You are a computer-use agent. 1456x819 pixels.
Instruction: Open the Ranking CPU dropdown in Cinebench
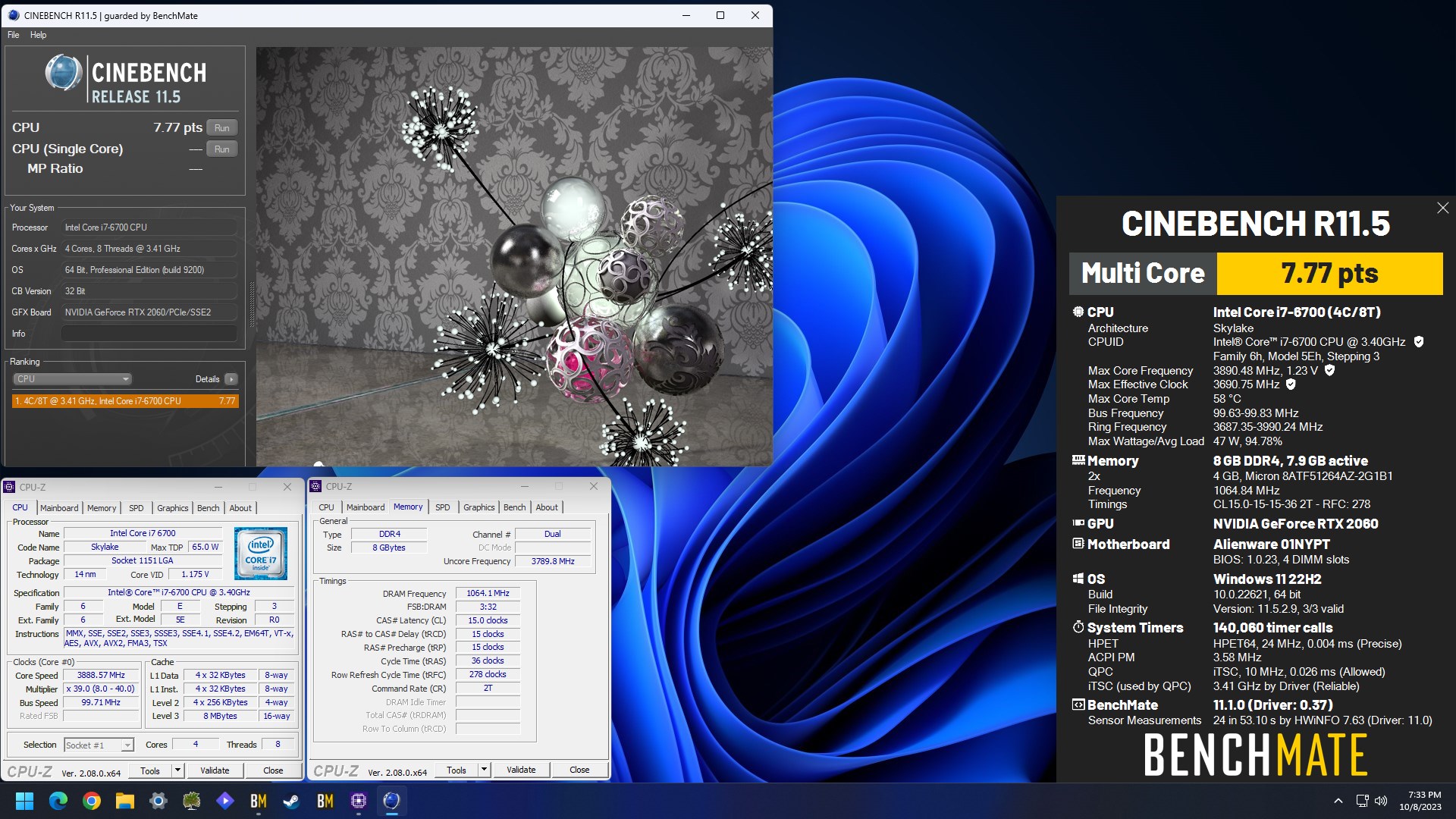[x=73, y=379]
